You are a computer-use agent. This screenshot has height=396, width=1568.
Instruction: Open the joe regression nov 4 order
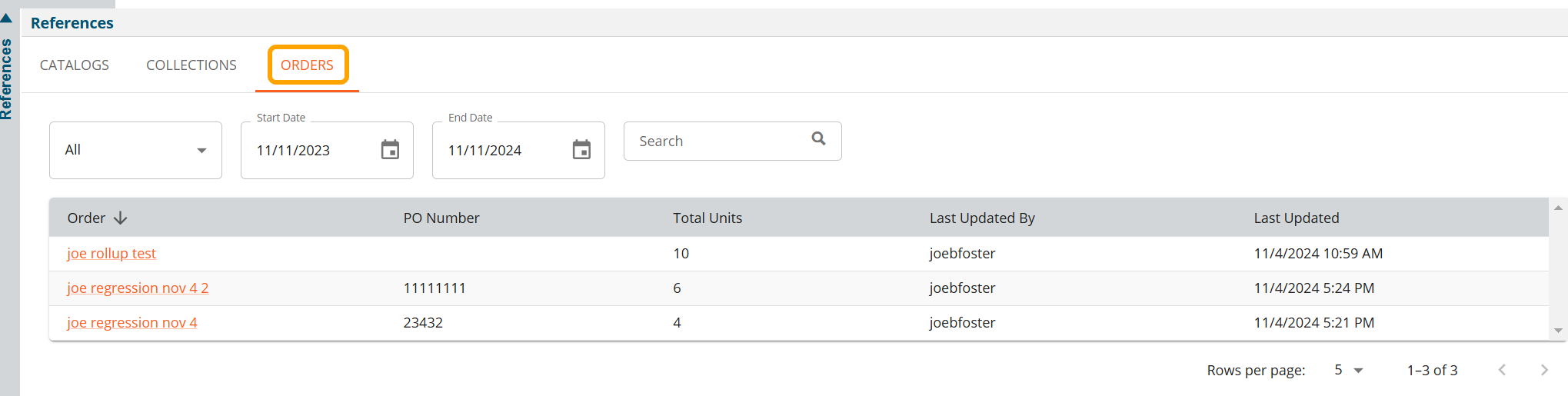pos(132,323)
